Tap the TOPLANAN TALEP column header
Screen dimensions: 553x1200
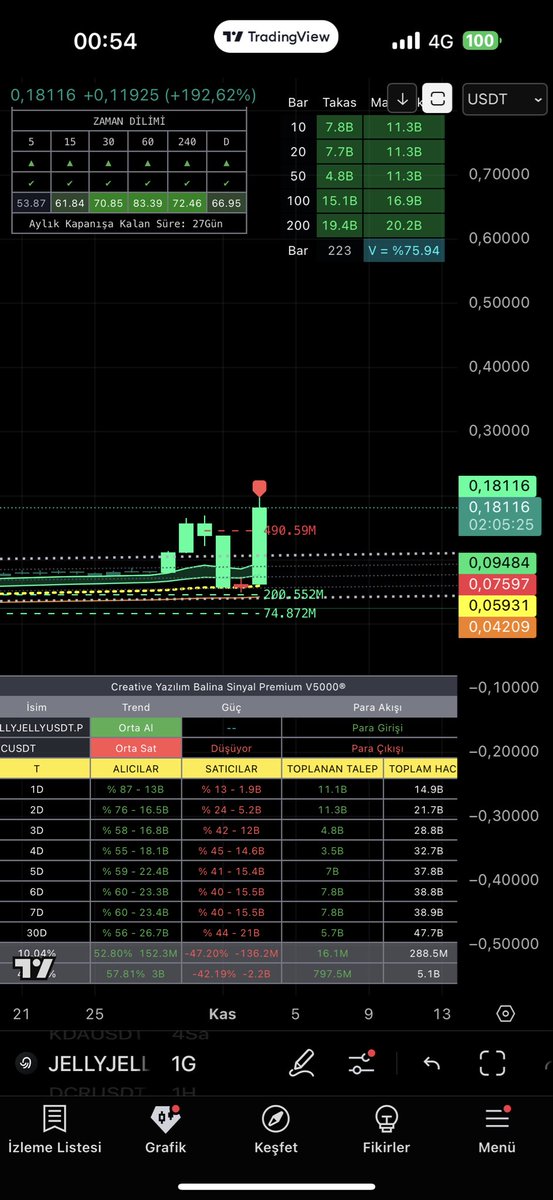[x=332, y=769]
